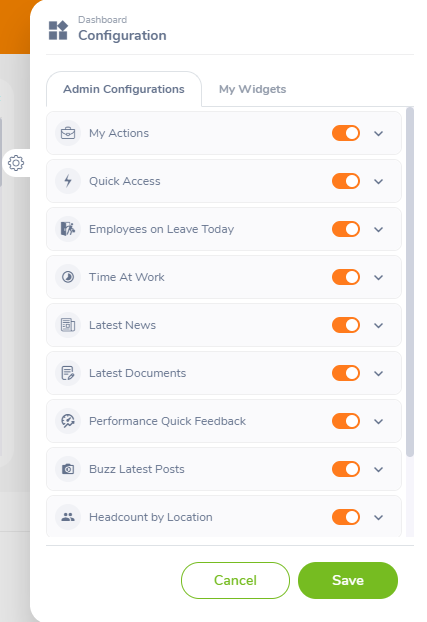Click the Buzz Latest Posts camera icon
Image resolution: width=427 pixels, height=622 pixels.
[x=68, y=469]
